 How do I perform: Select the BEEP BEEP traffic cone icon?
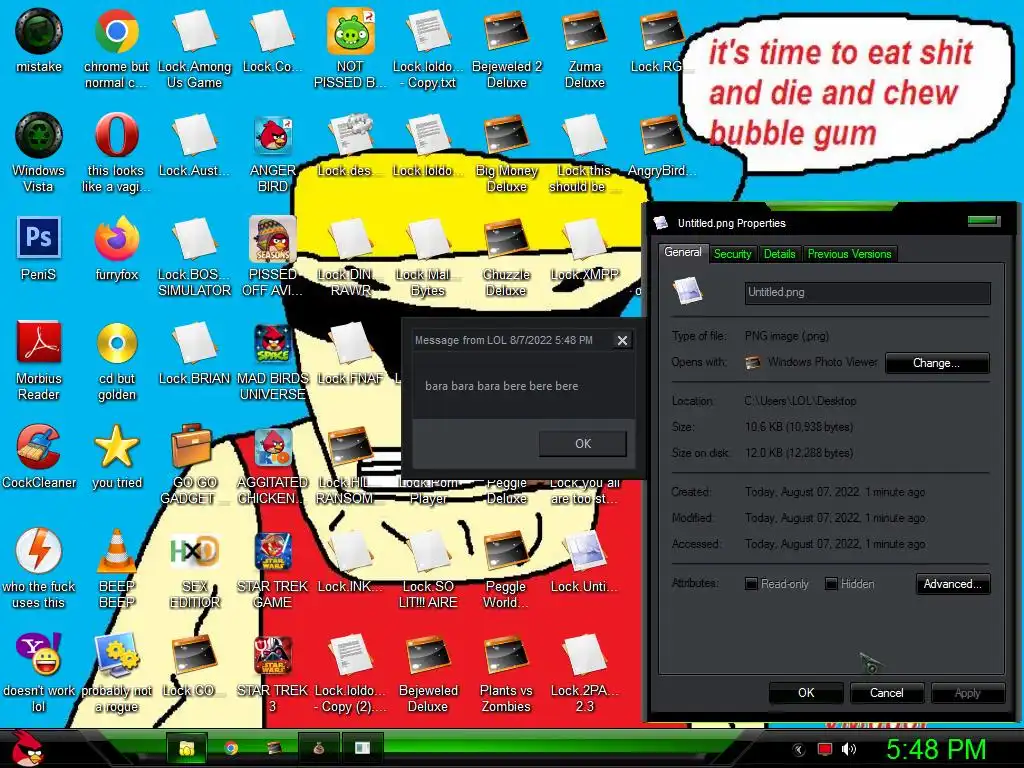(x=116, y=551)
